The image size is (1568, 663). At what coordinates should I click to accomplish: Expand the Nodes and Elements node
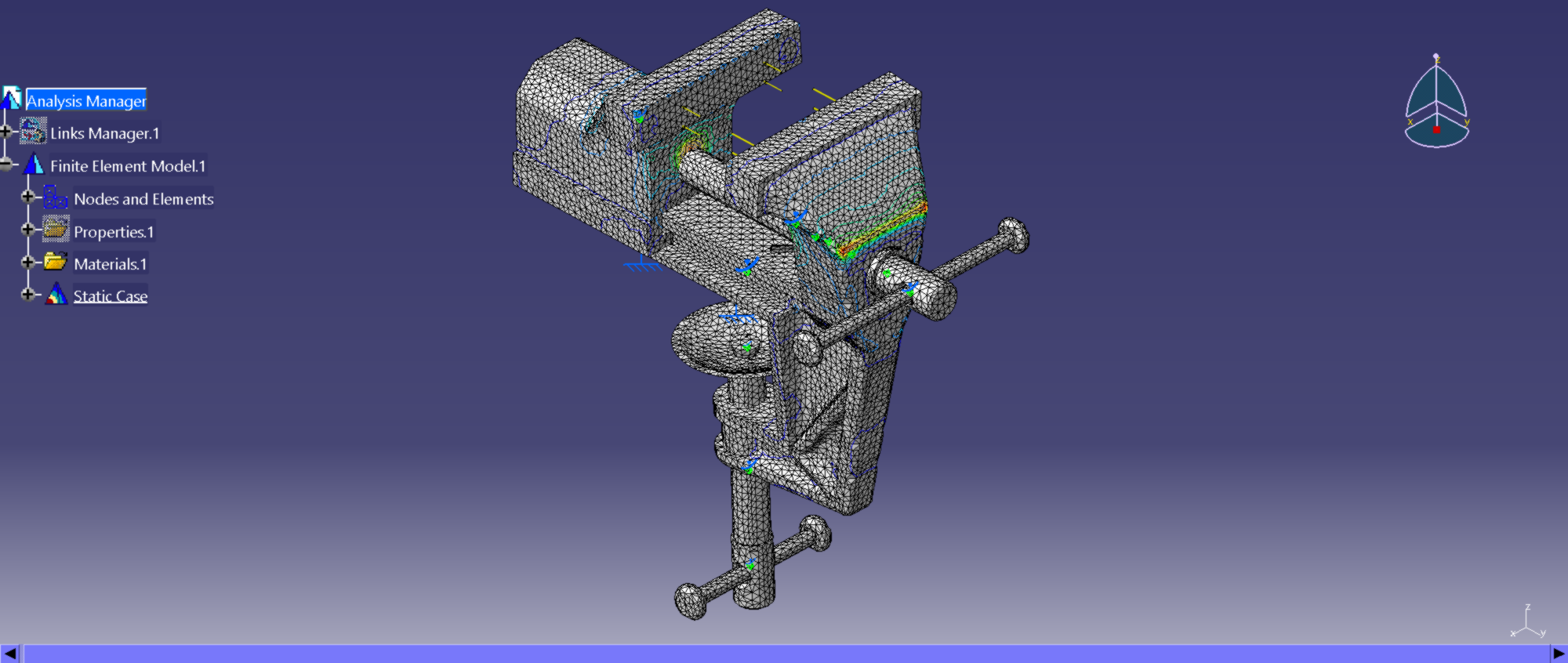pyautogui.click(x=28, y=197)
